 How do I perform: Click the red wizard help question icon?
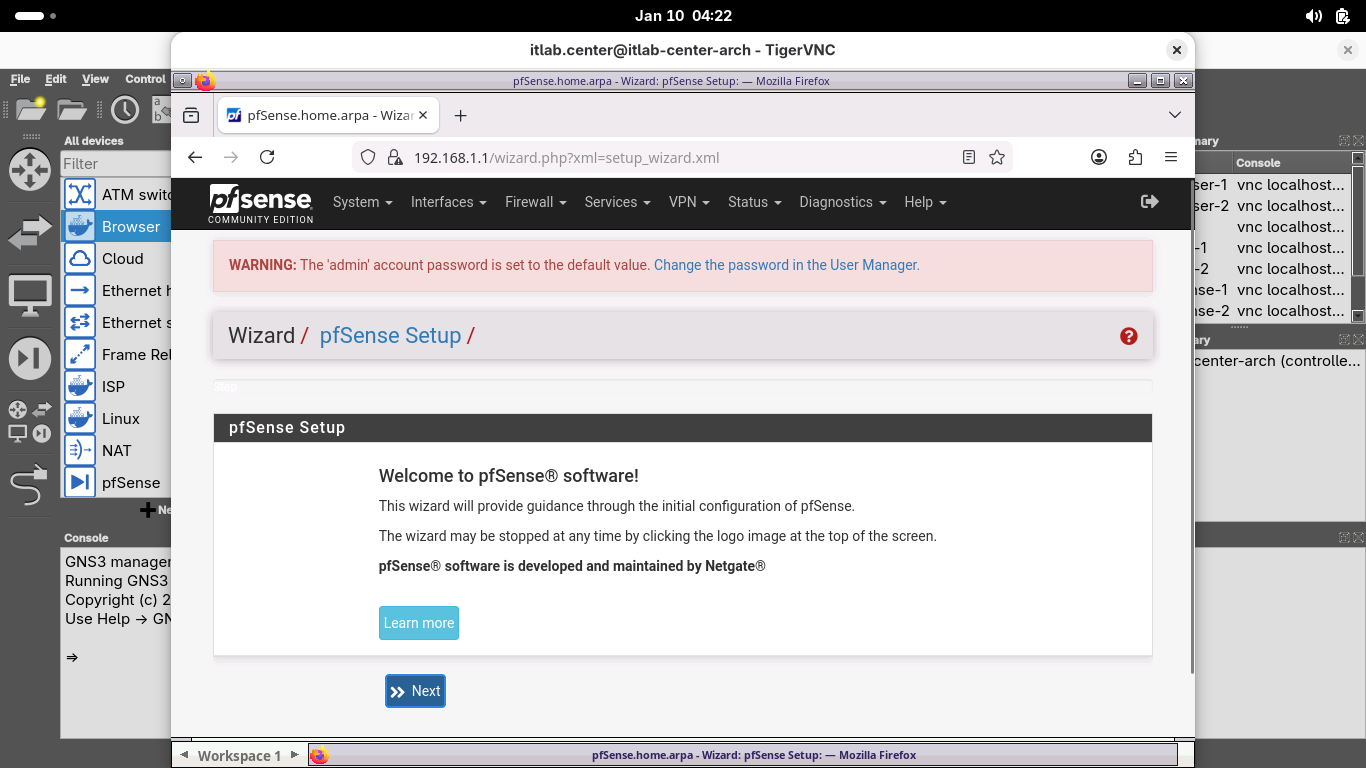[1129, 336]
